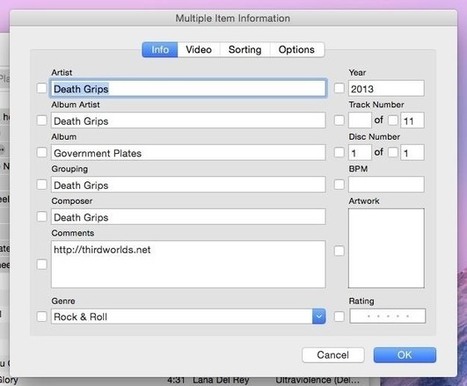467x386 pixels.
Task: Select the Options tab
Action: pyautogui.click(x=297, y=50)
